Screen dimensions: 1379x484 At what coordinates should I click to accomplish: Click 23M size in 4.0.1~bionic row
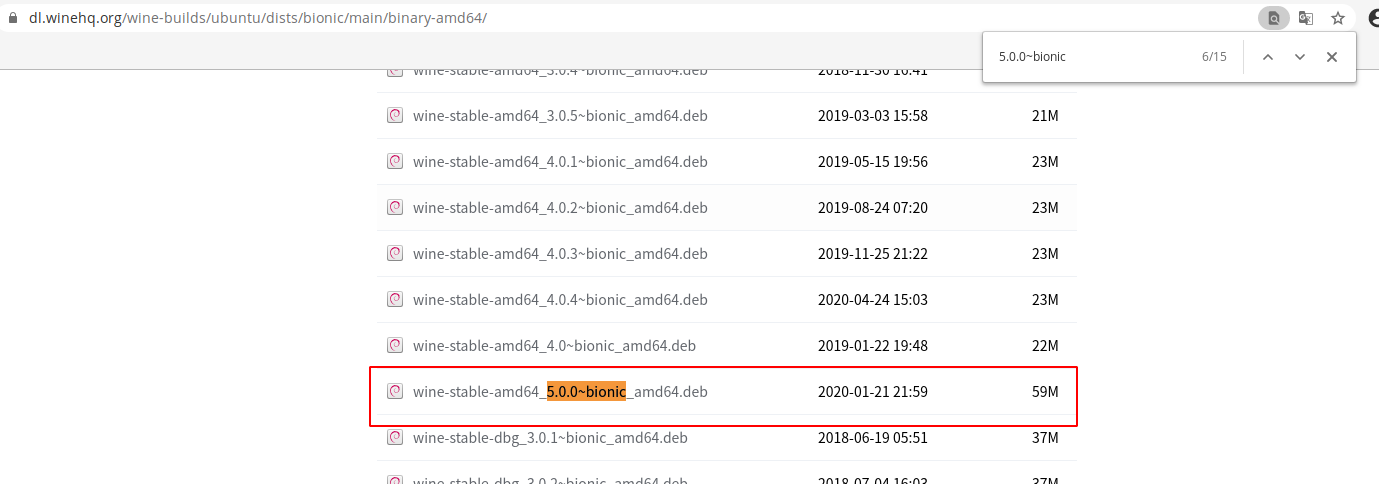[1045, 162]
